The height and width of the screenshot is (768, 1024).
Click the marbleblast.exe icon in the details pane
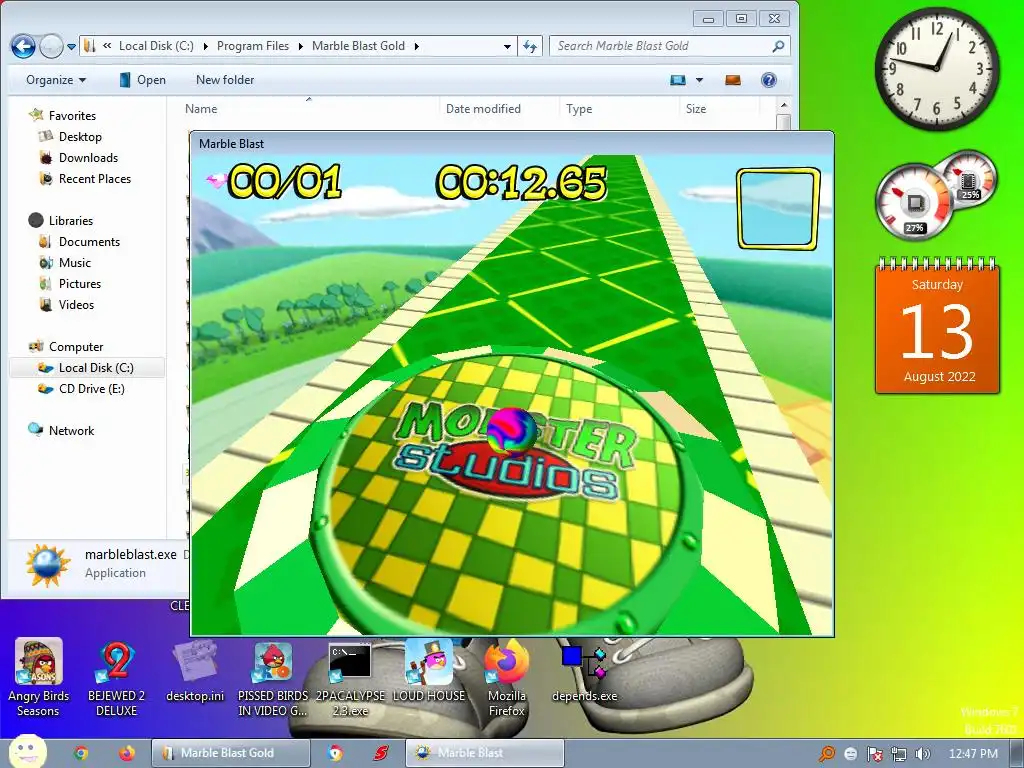(x=47, y=565)
